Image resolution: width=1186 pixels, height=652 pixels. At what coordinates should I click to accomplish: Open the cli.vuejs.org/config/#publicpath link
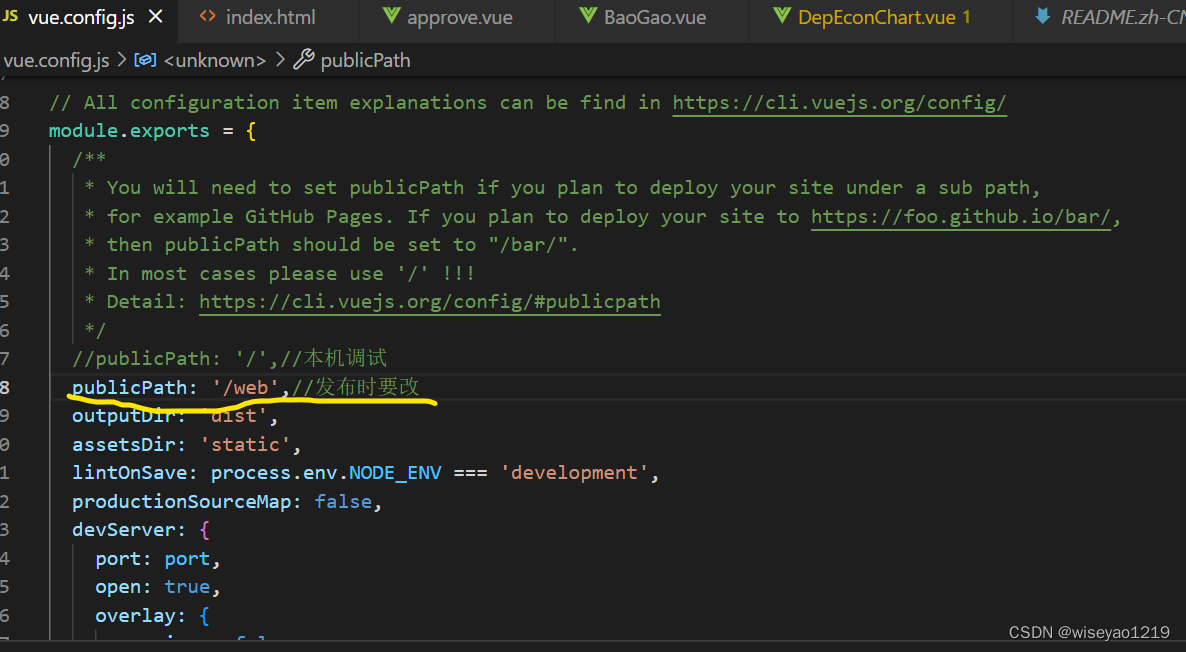(x=430, y=302)
